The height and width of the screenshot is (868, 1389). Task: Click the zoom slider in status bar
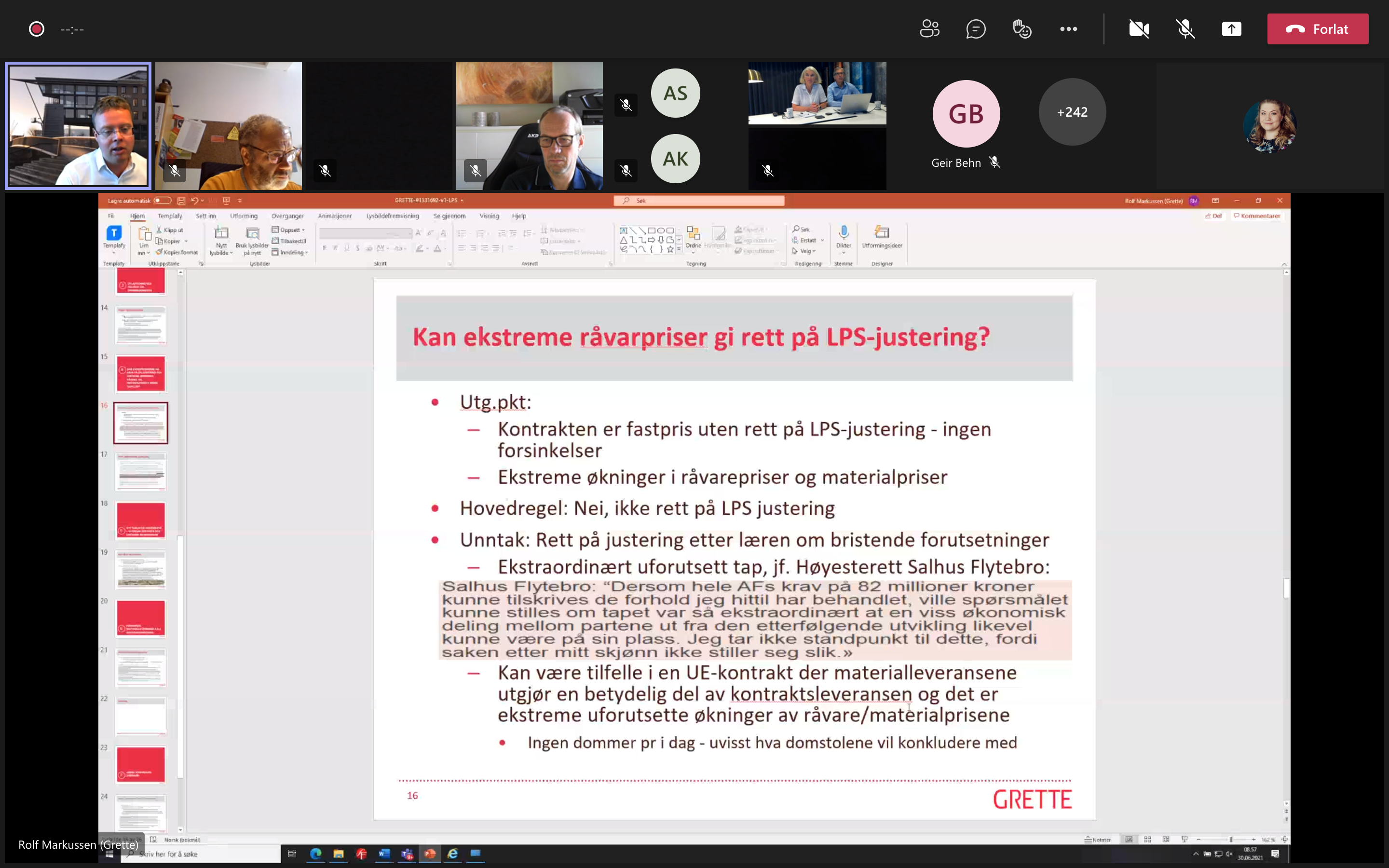(1231, 839)
